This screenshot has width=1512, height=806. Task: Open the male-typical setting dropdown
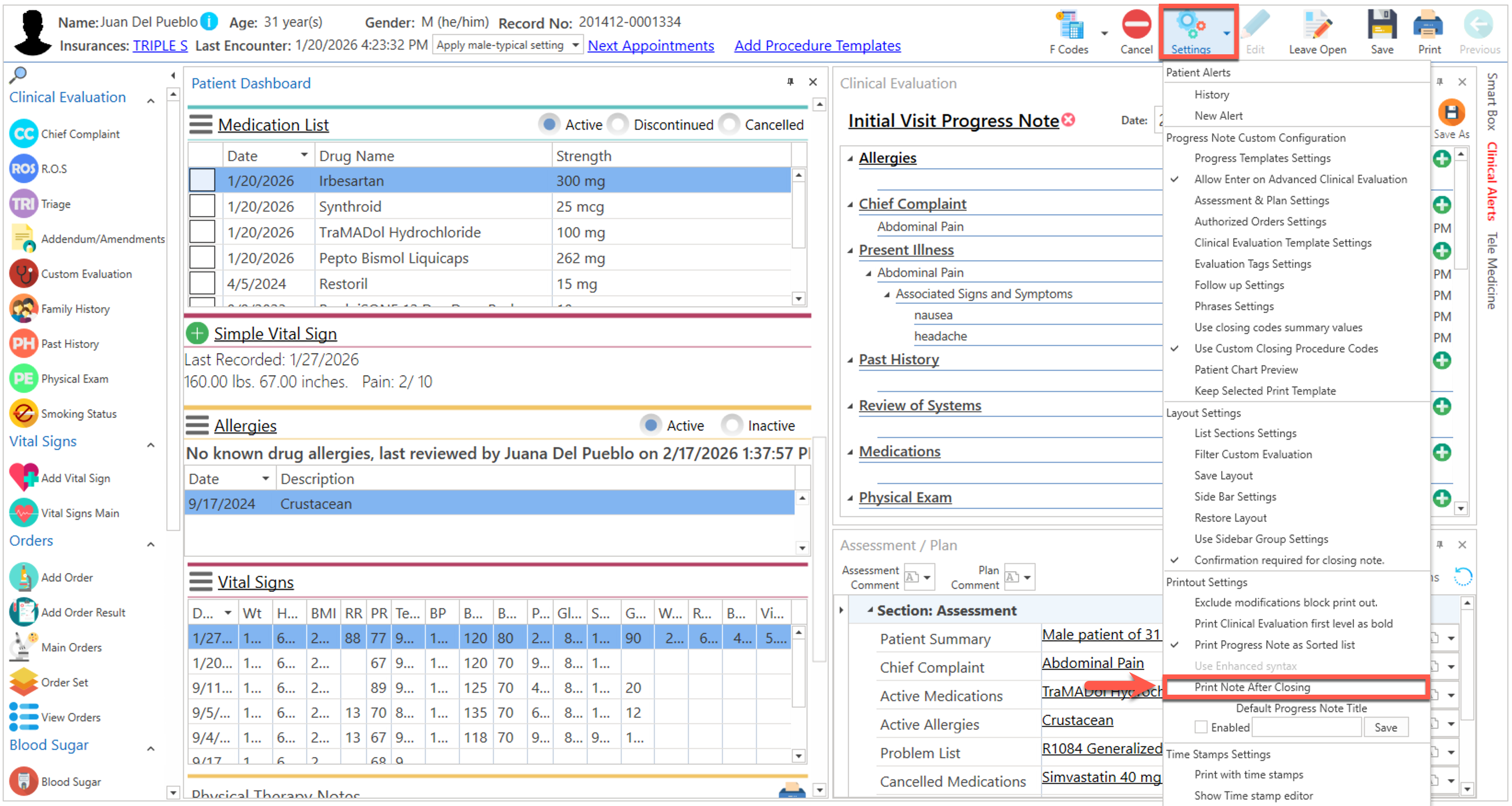coord(575,45)
